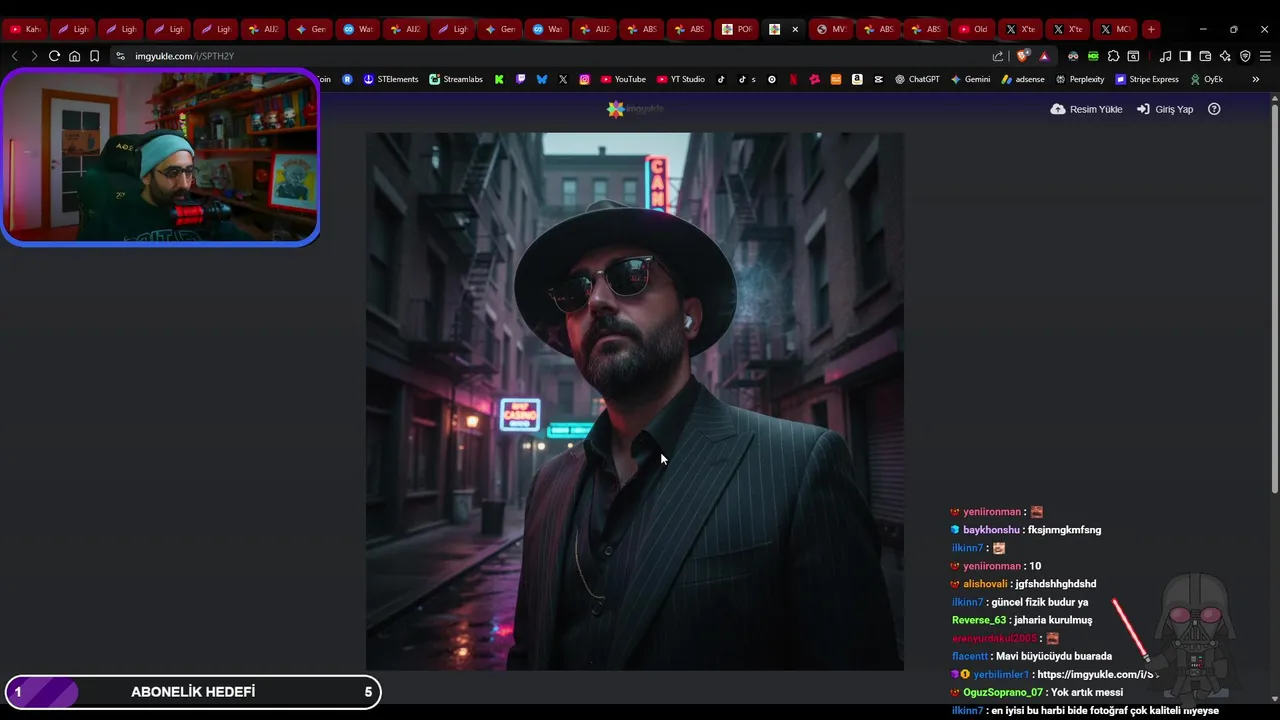The image size is (1280, 720).
Task: Close the active imgyukle tab
Action: point(795,29)
